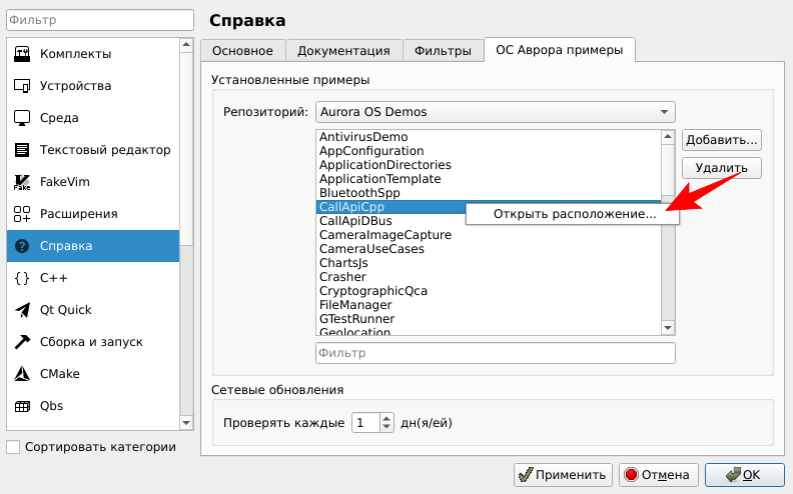
Task: Choose 'Открыть расположение...' from context menu
Action: tap(574, 214)
